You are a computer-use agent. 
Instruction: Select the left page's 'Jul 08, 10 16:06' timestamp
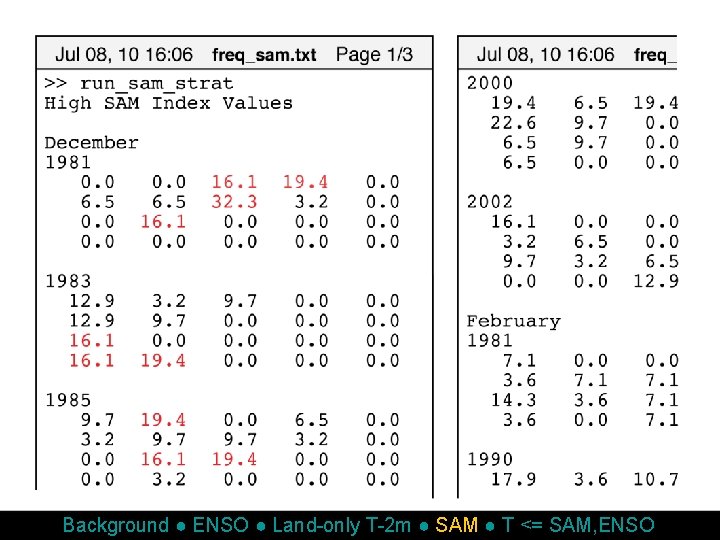click(124, 55)
